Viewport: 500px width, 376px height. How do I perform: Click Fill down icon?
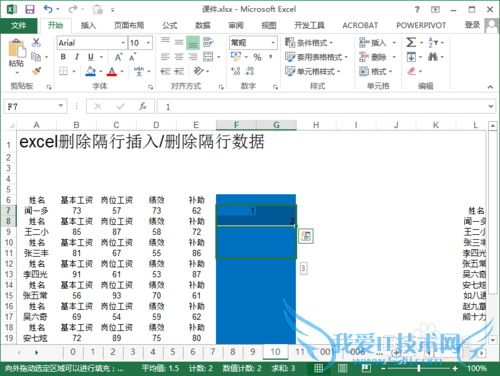411,57
